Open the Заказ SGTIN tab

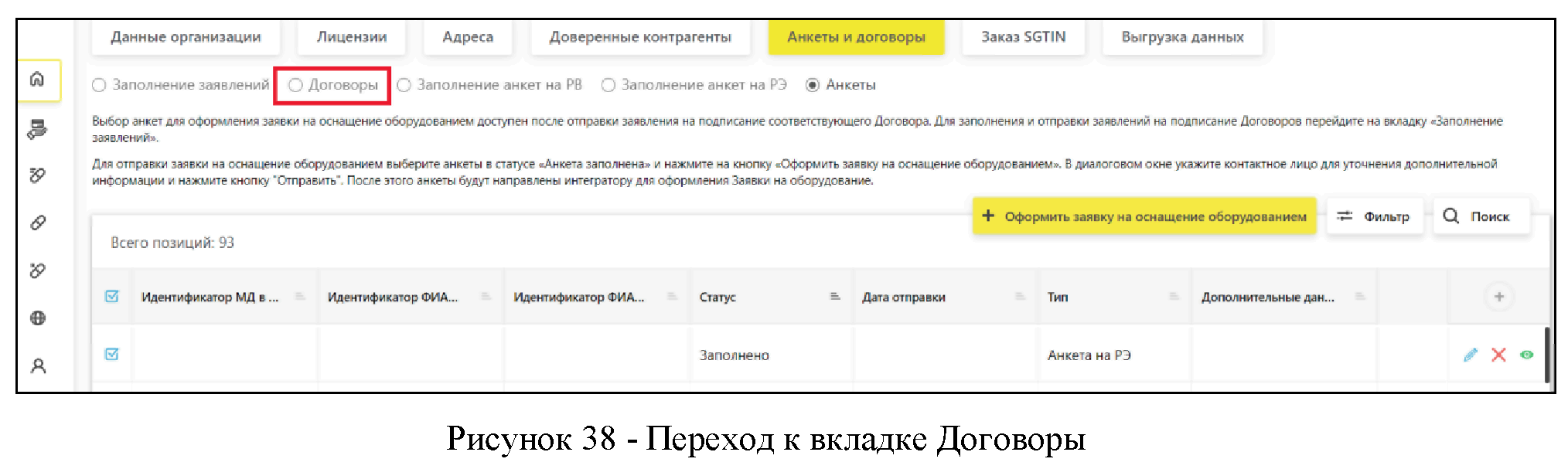tap(1023, 37)
